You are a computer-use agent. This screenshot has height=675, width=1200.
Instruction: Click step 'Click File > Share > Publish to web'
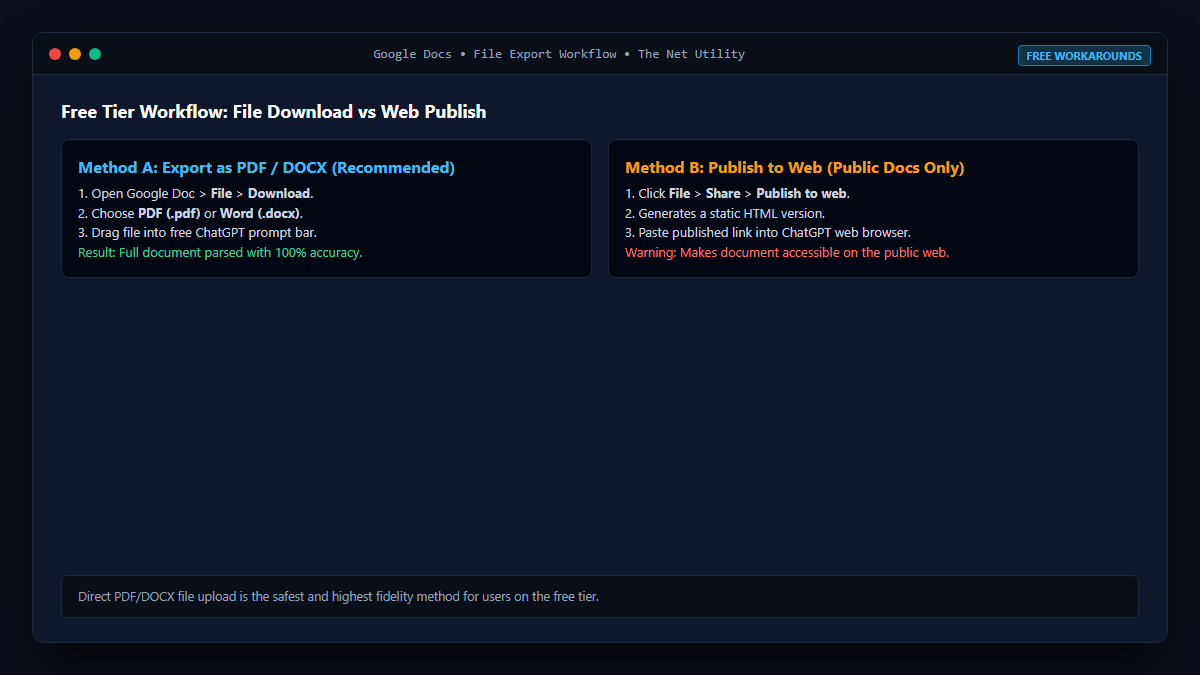point(738,194)
